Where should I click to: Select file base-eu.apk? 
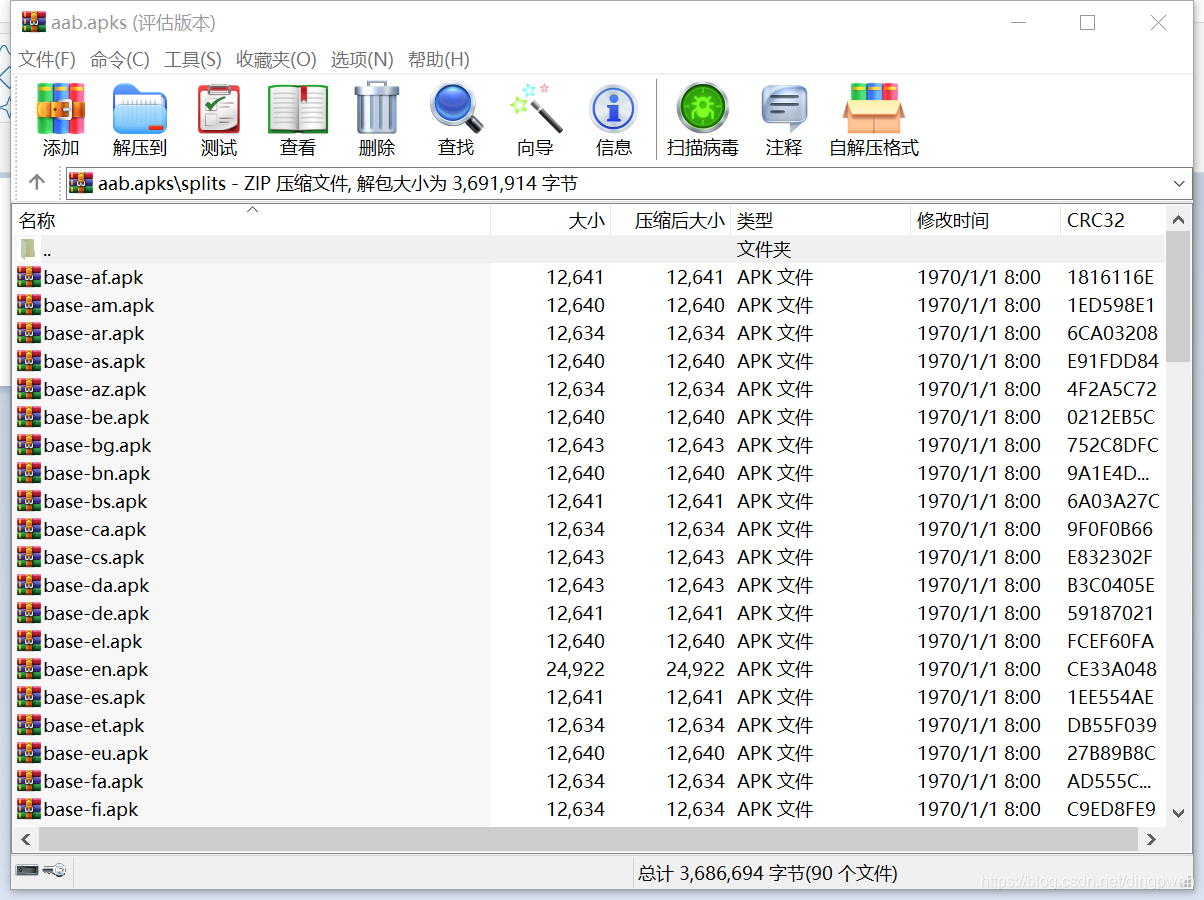coord(96,753)
